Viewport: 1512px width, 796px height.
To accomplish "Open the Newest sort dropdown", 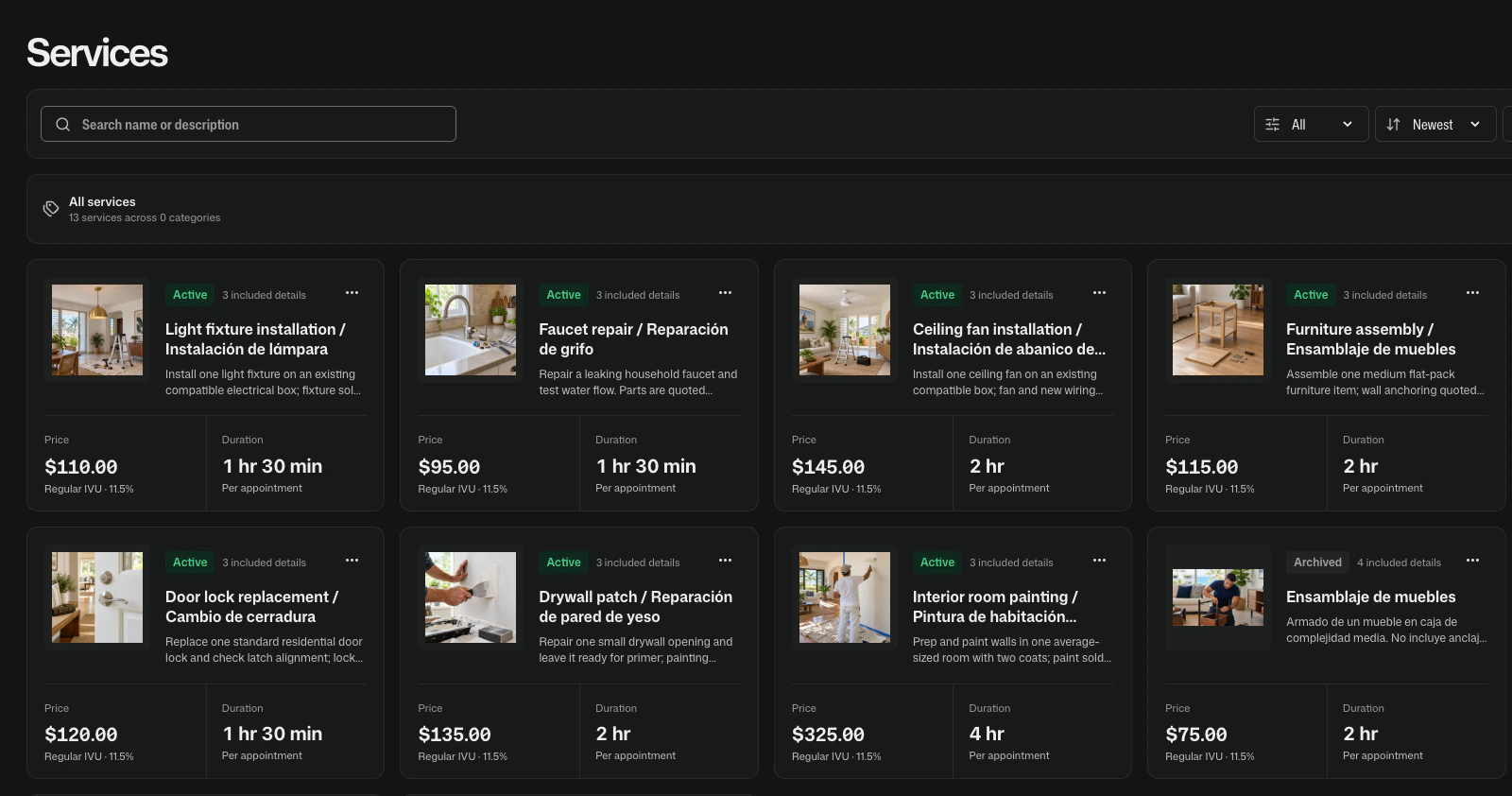I will [1435, 124].
